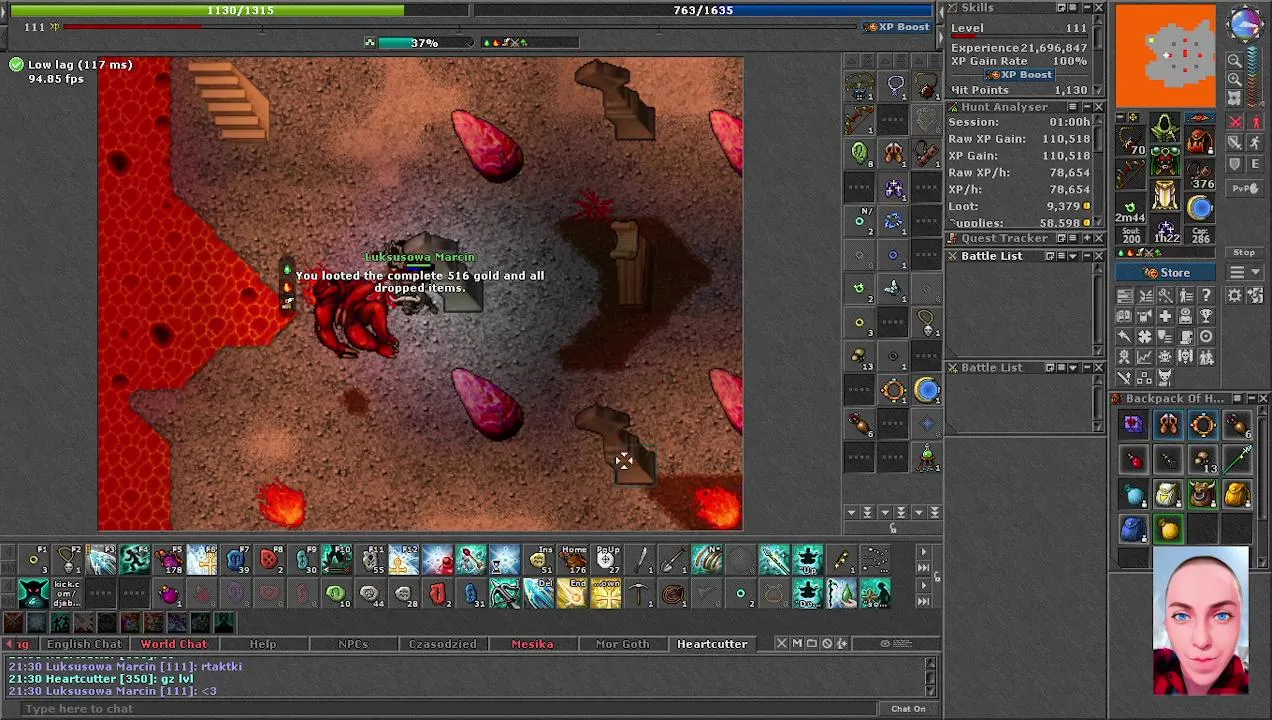Image resolution: width=1272 pixels, height=720 pixels.
Task: Expand the Quest Tracker with plus button
Action: point(1086,238)
